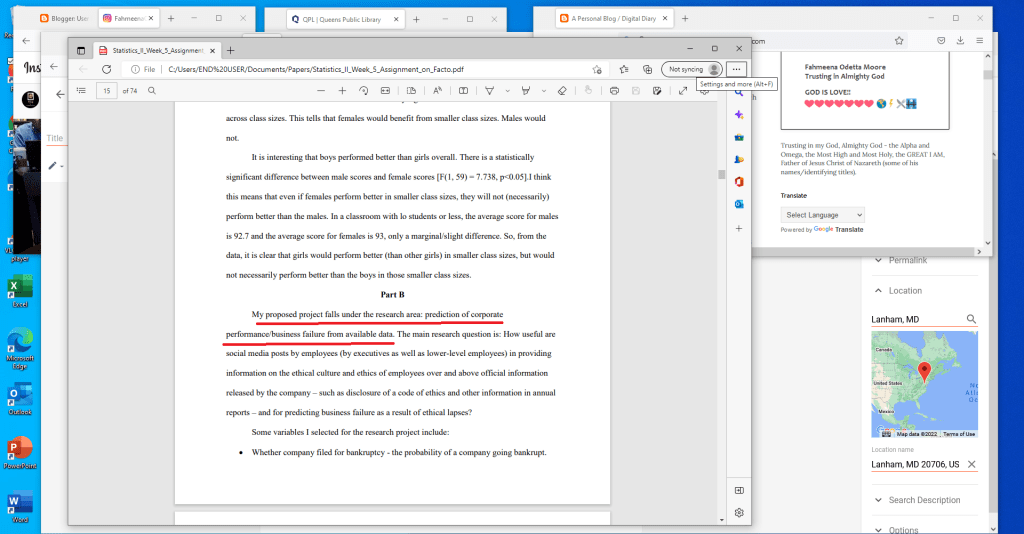
Task: Click the zoom in plus icon
Action: [x=342, y=90]
